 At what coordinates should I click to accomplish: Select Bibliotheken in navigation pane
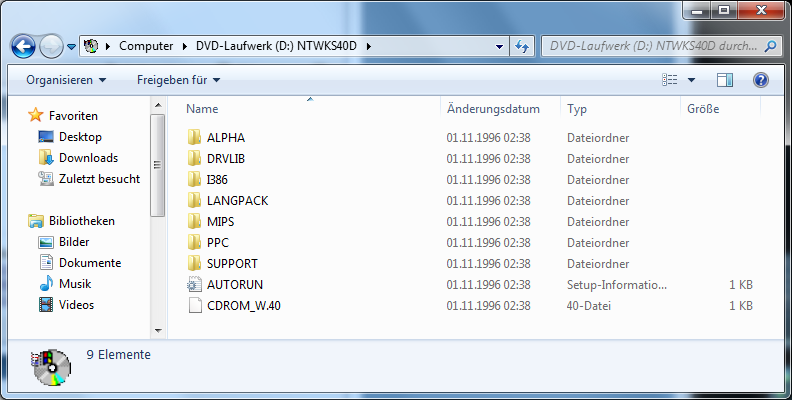[82, 221]
